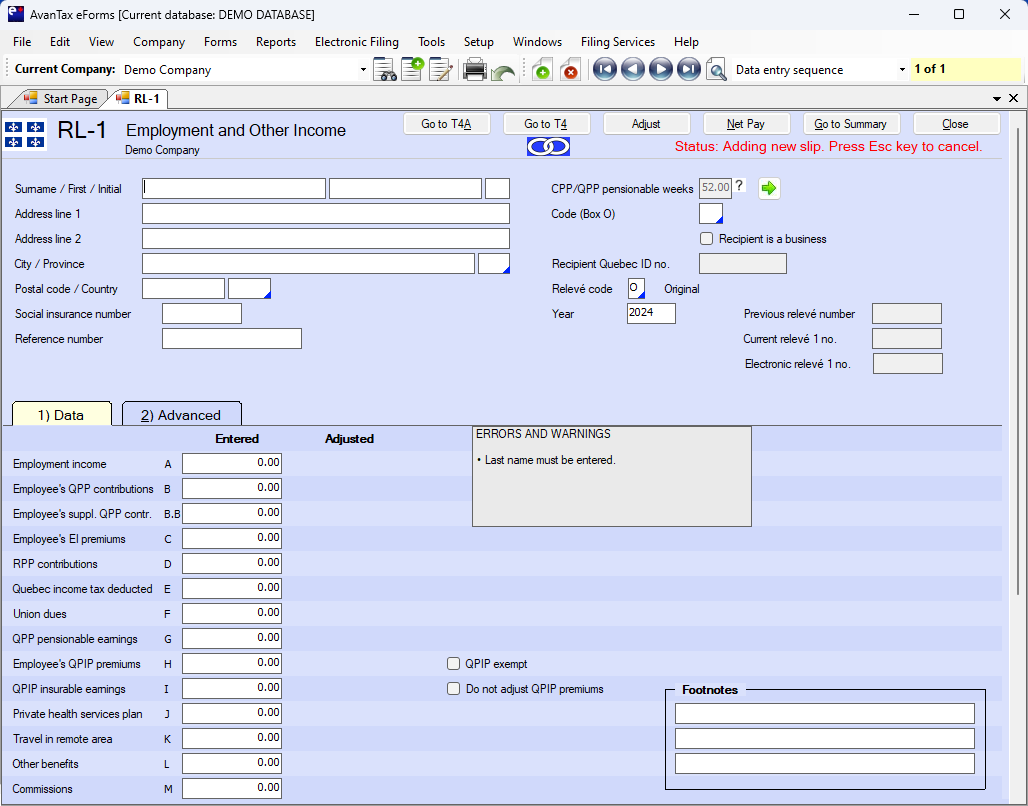Click the linked chain icon under Go to T4
Viewport: 1028px width, 806px height.
click(548, 147)
